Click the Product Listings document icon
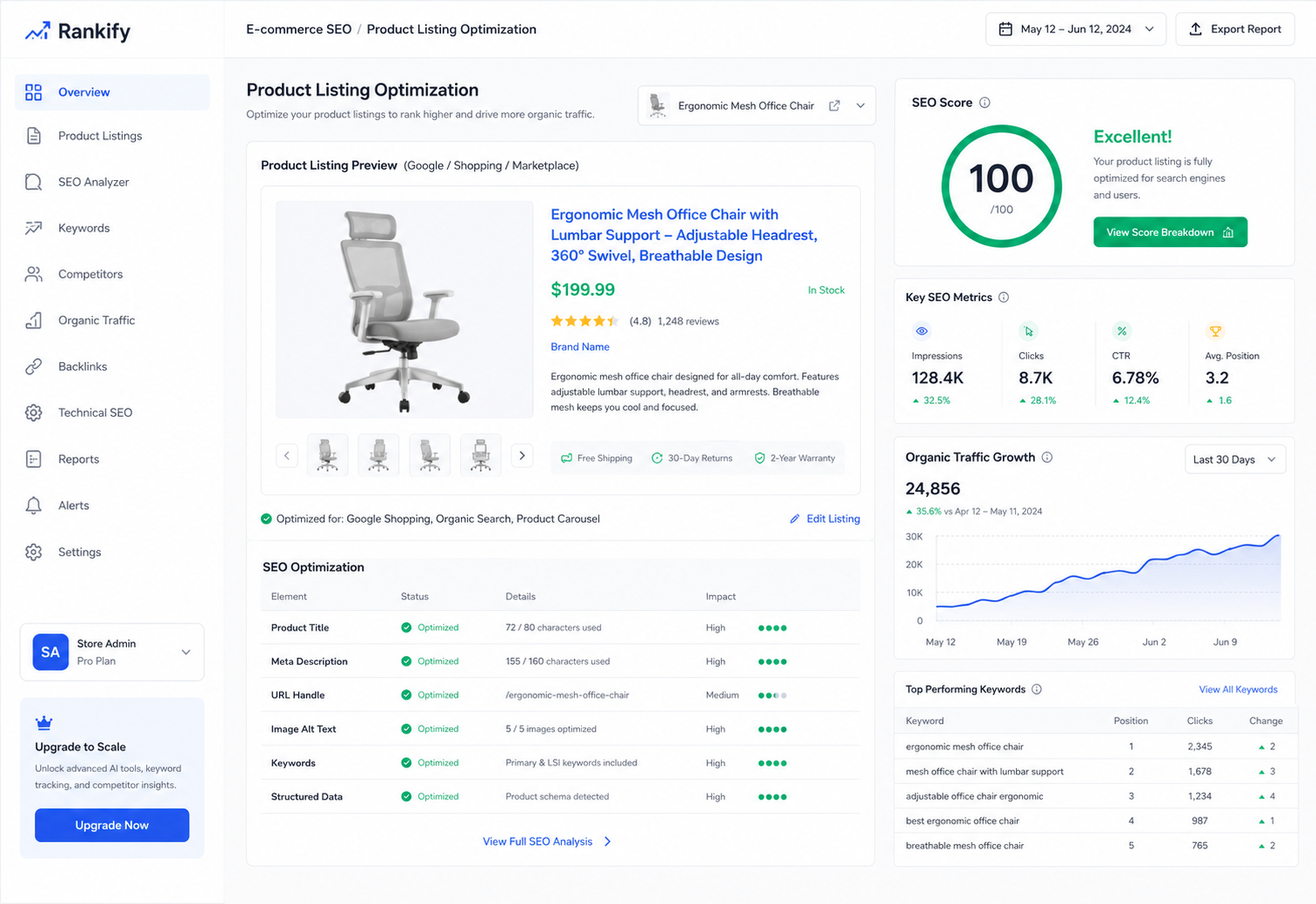 (x=33, y=136)
